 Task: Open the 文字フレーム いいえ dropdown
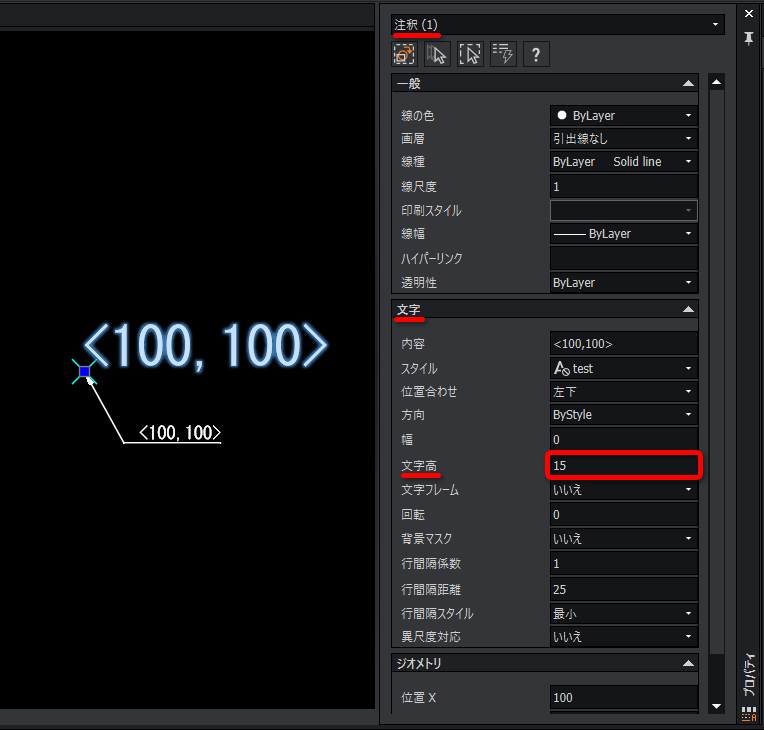pos(624,490)
